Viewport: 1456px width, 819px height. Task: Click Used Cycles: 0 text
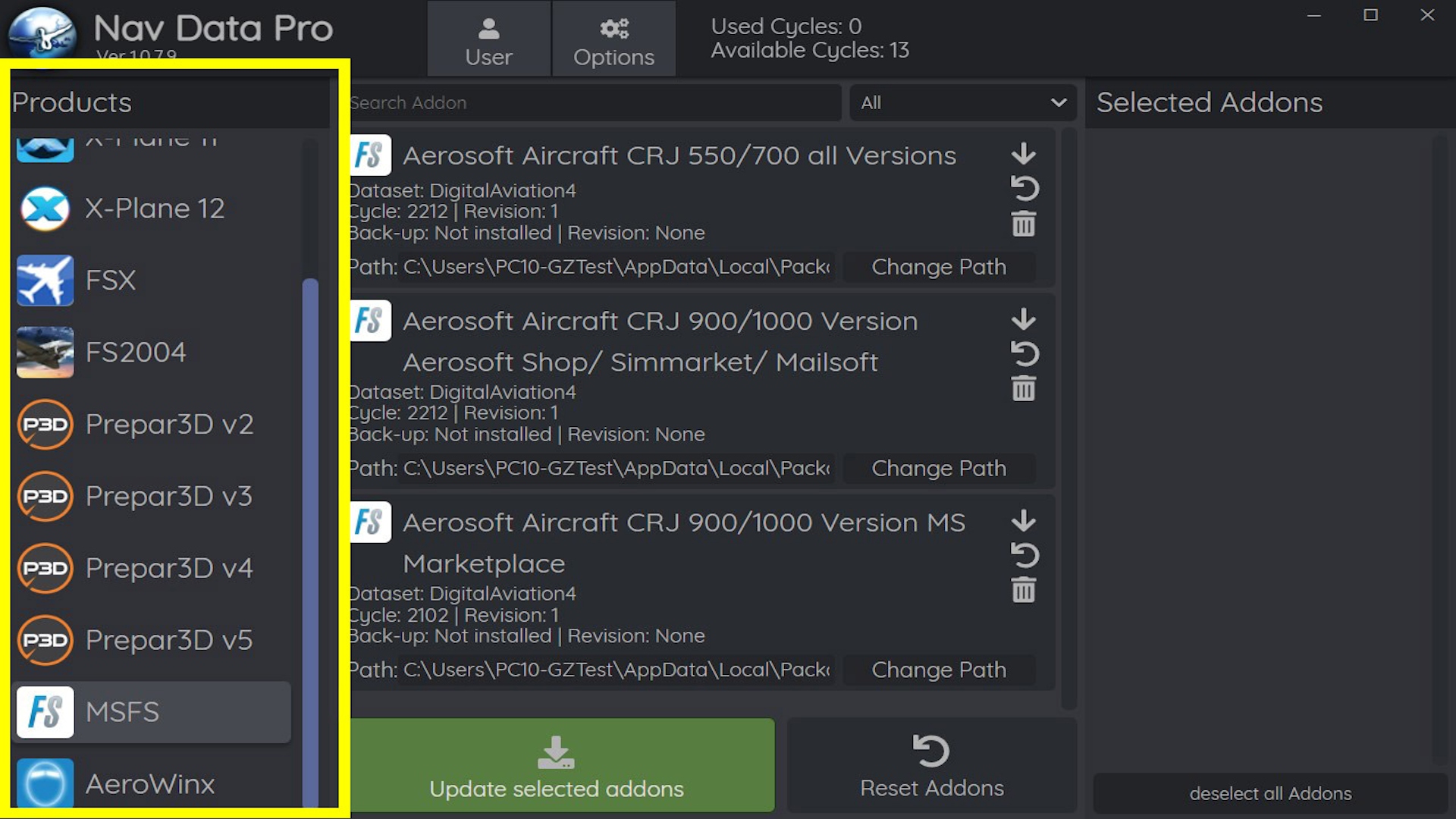pyautogui.click(x=786, y=27)
